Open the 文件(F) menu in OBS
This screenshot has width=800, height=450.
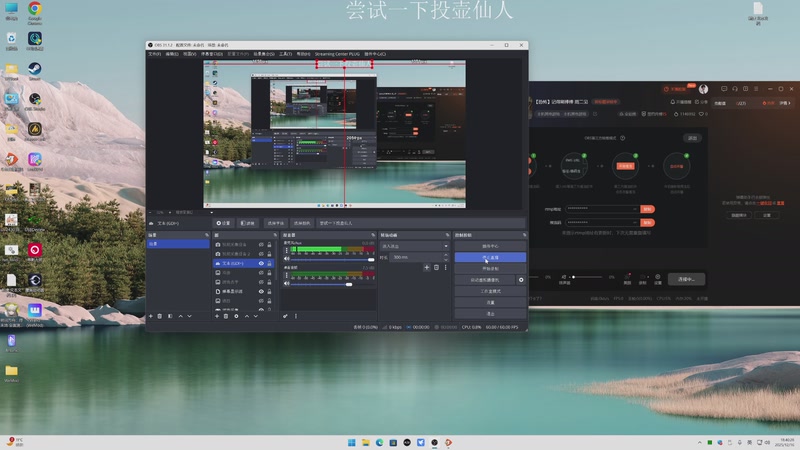click(155, 54)
